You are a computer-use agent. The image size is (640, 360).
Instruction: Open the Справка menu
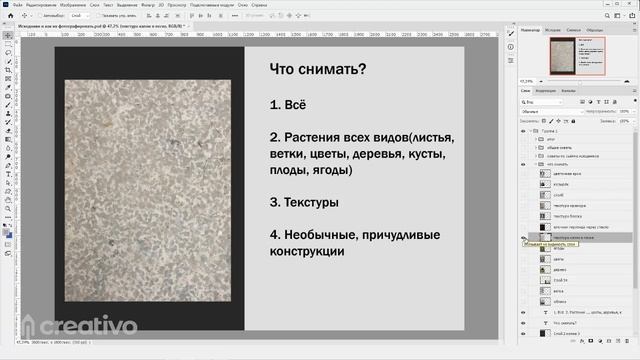[259, 5]
